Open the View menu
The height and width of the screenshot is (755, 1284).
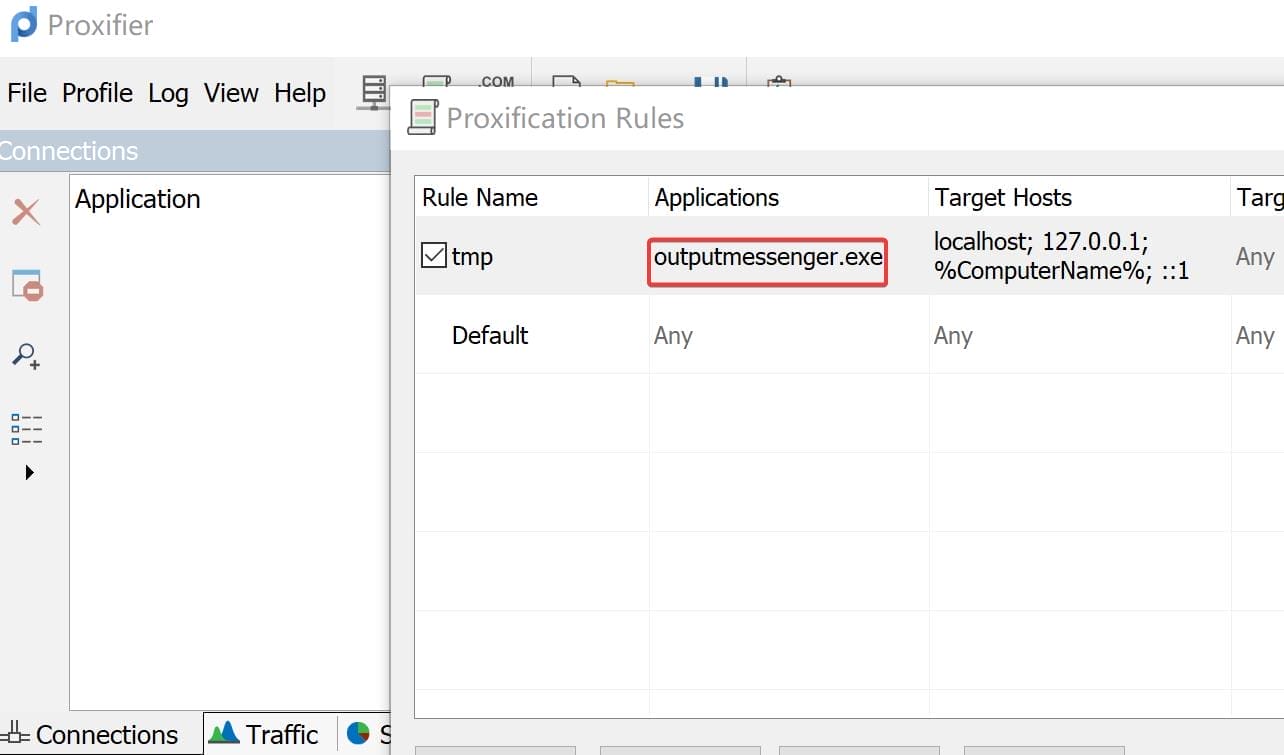(x=231, y=93)
